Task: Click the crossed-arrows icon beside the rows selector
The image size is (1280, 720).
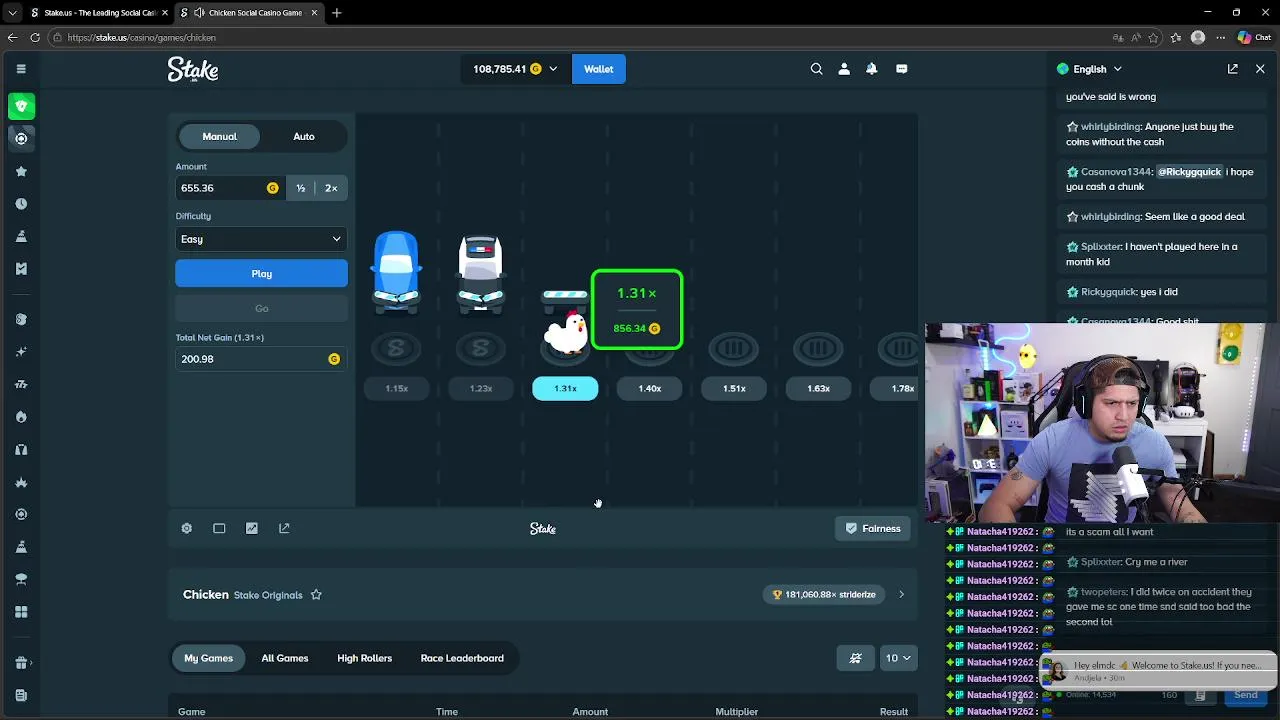Action: 856,658
